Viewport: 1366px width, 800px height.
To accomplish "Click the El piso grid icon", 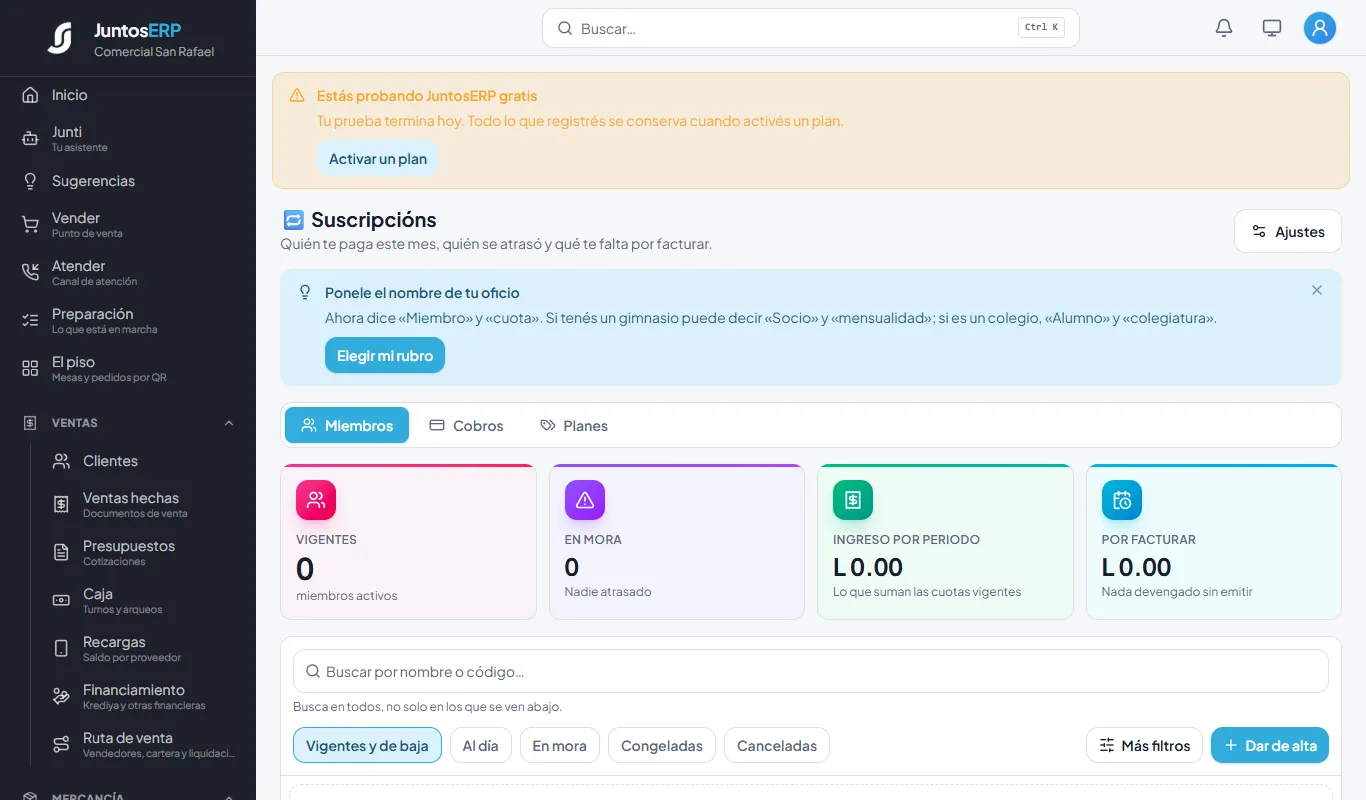I will [30, 369].
